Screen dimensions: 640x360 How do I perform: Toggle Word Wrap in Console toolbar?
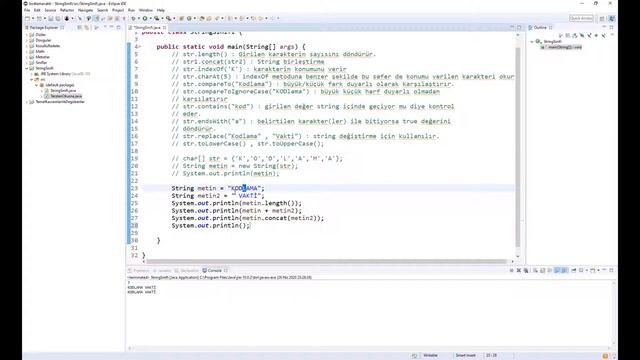point(550,270)
